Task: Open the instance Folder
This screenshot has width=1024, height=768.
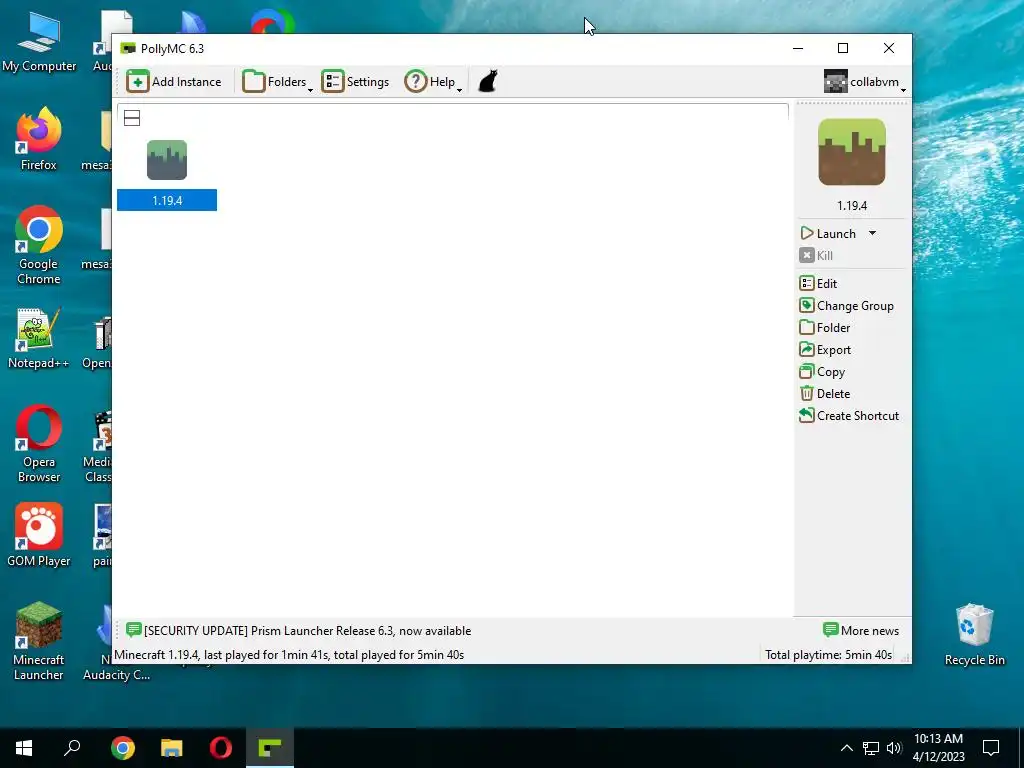Action: pyautogui.click(x=825, y=328)
